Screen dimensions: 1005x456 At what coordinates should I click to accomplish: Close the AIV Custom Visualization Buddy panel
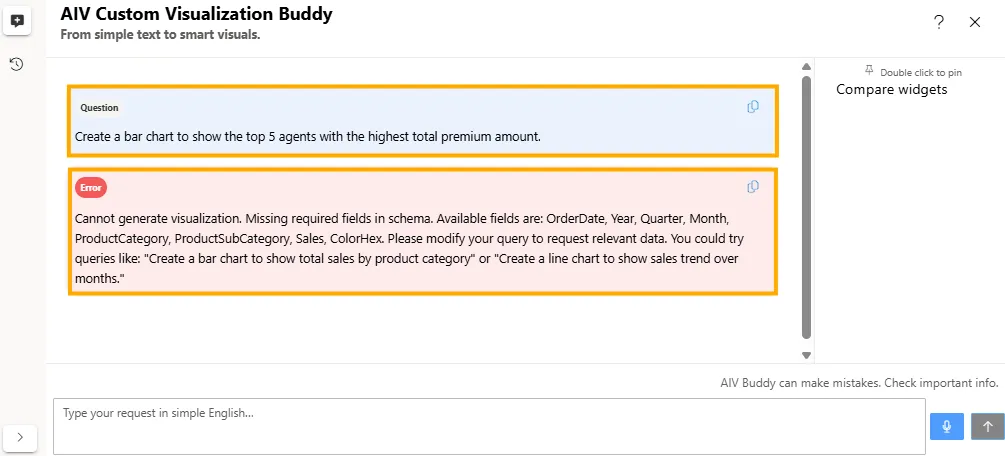975,22
